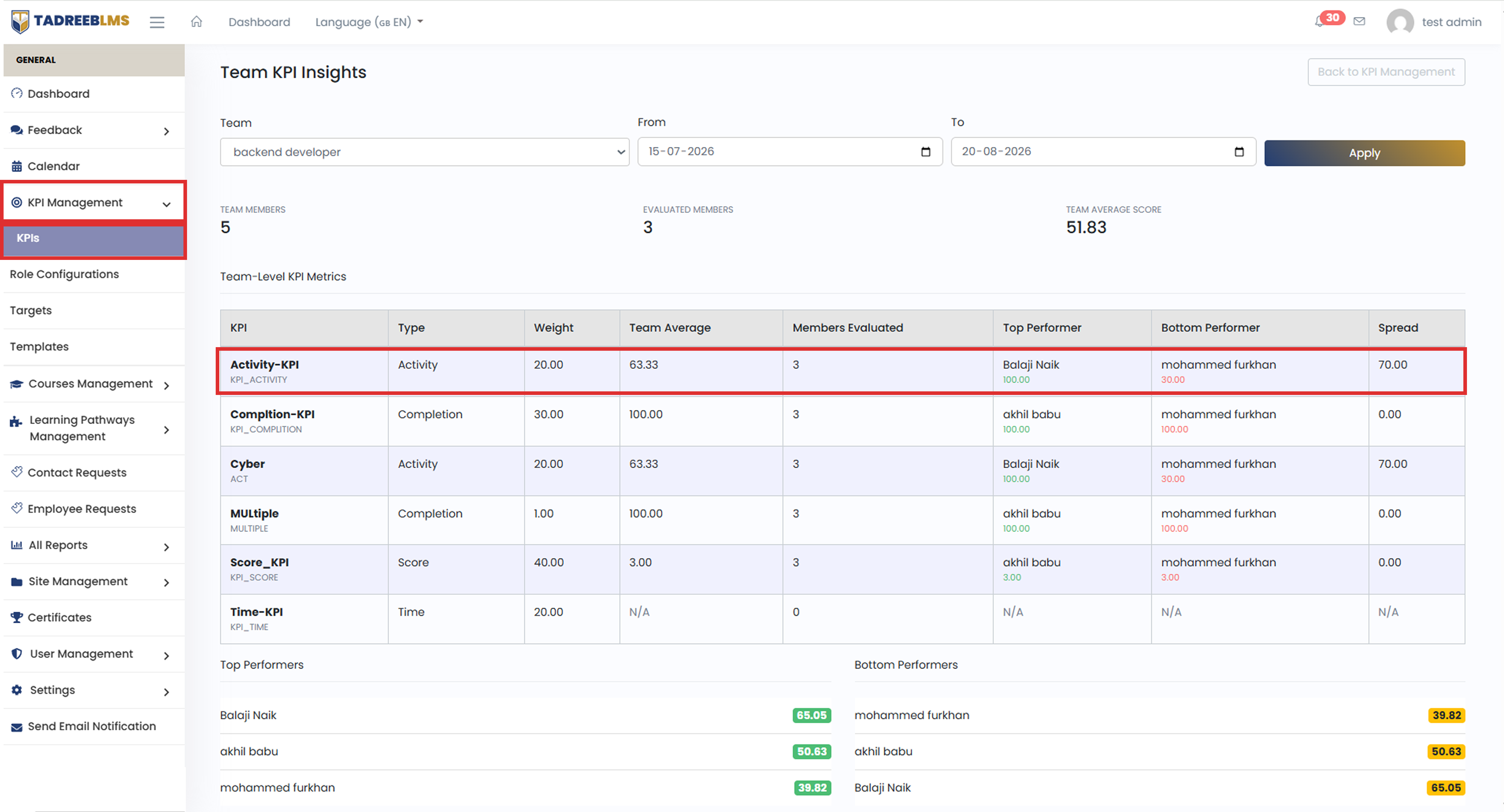Image resolution: width=1504 pixels, height=812 pixels.
Task: Click the KPI Management target icon
Action: point(16,203)
